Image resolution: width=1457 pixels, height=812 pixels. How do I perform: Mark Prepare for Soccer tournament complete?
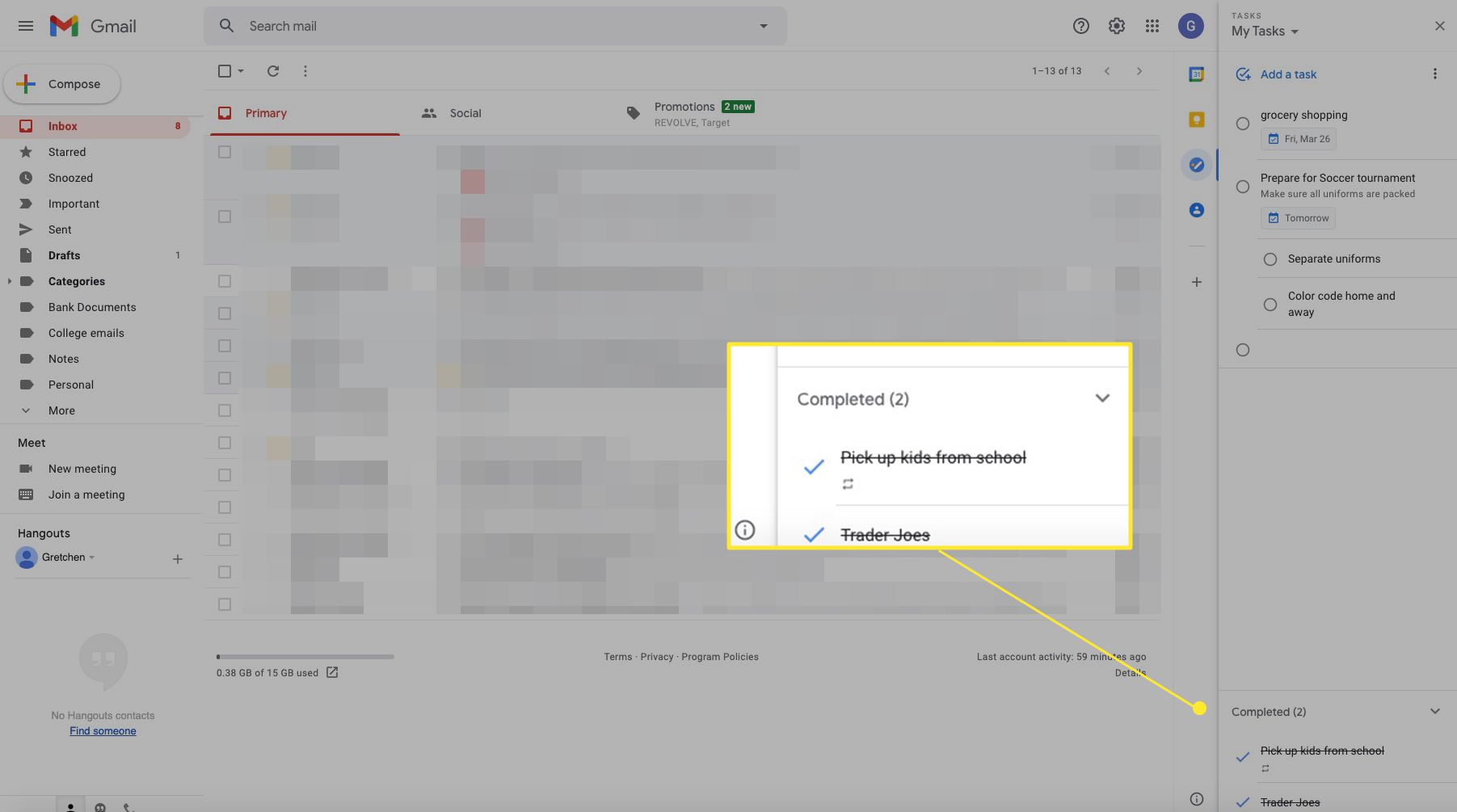[x=1243, y=187]
